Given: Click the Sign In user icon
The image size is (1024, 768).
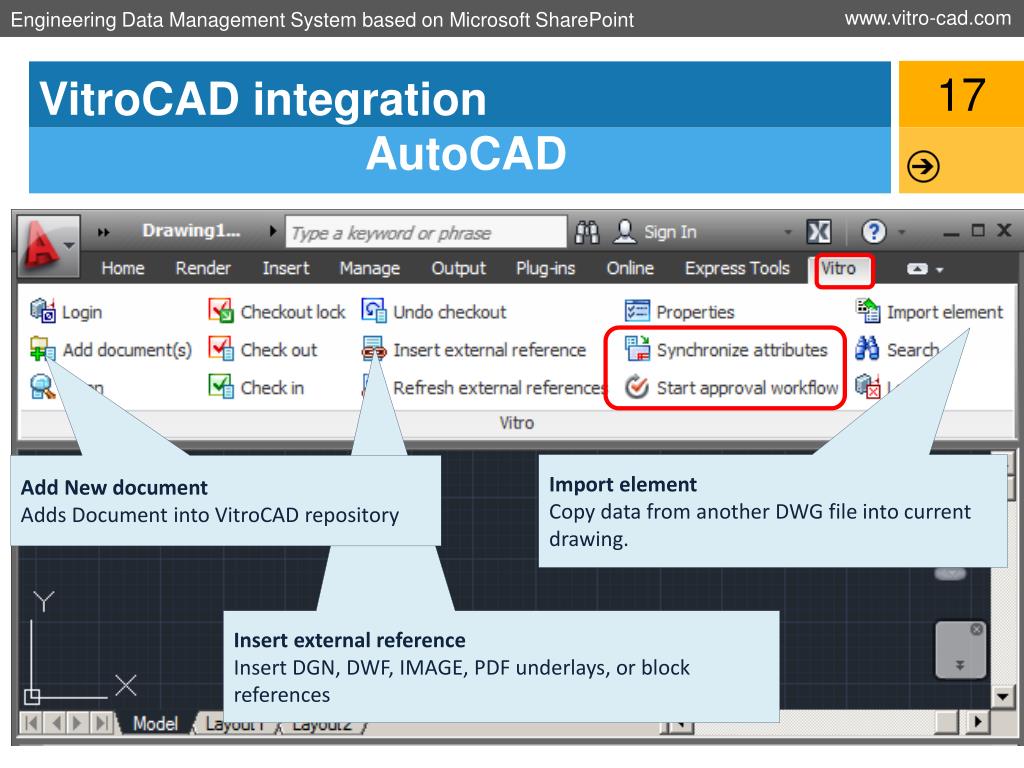Looking at the screenshot, I should (624, 232).
